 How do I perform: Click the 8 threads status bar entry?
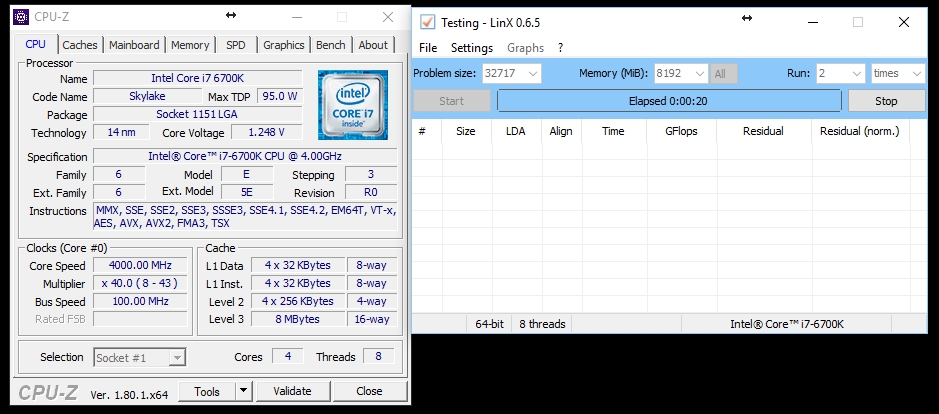(542, 324)
